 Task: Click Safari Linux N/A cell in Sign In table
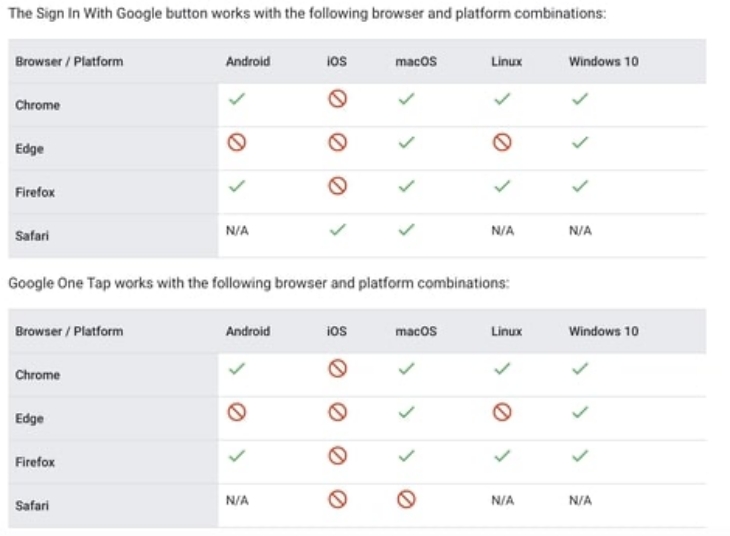(502, 230)
